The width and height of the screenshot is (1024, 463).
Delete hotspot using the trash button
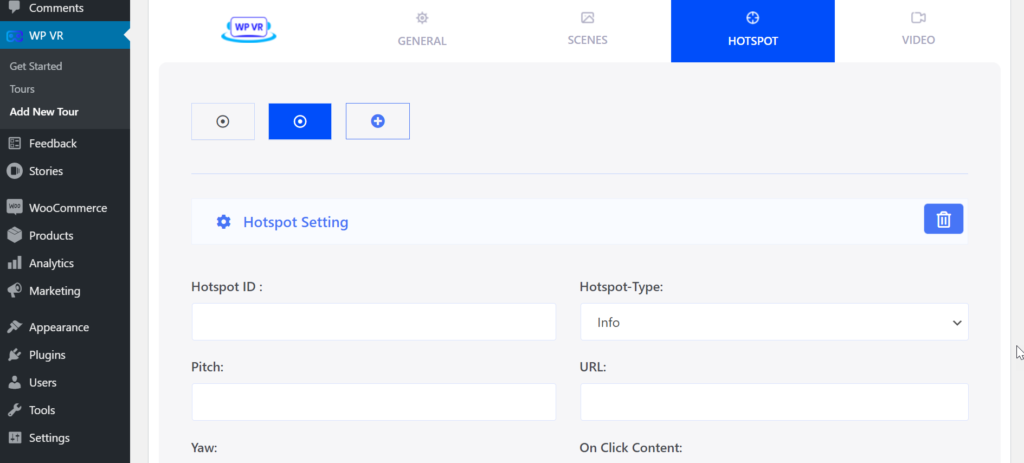pyautogui.click(x=943, y=219)
